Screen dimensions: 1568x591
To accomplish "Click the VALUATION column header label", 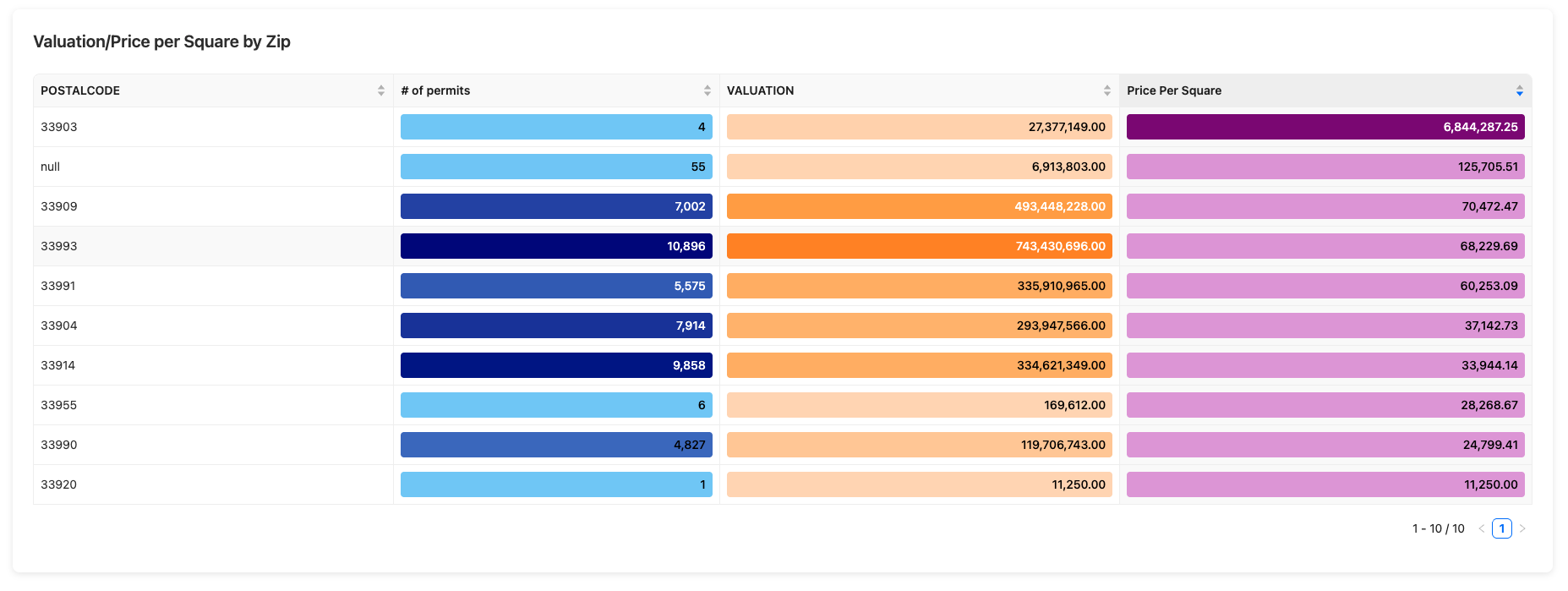I will point(760,90).
